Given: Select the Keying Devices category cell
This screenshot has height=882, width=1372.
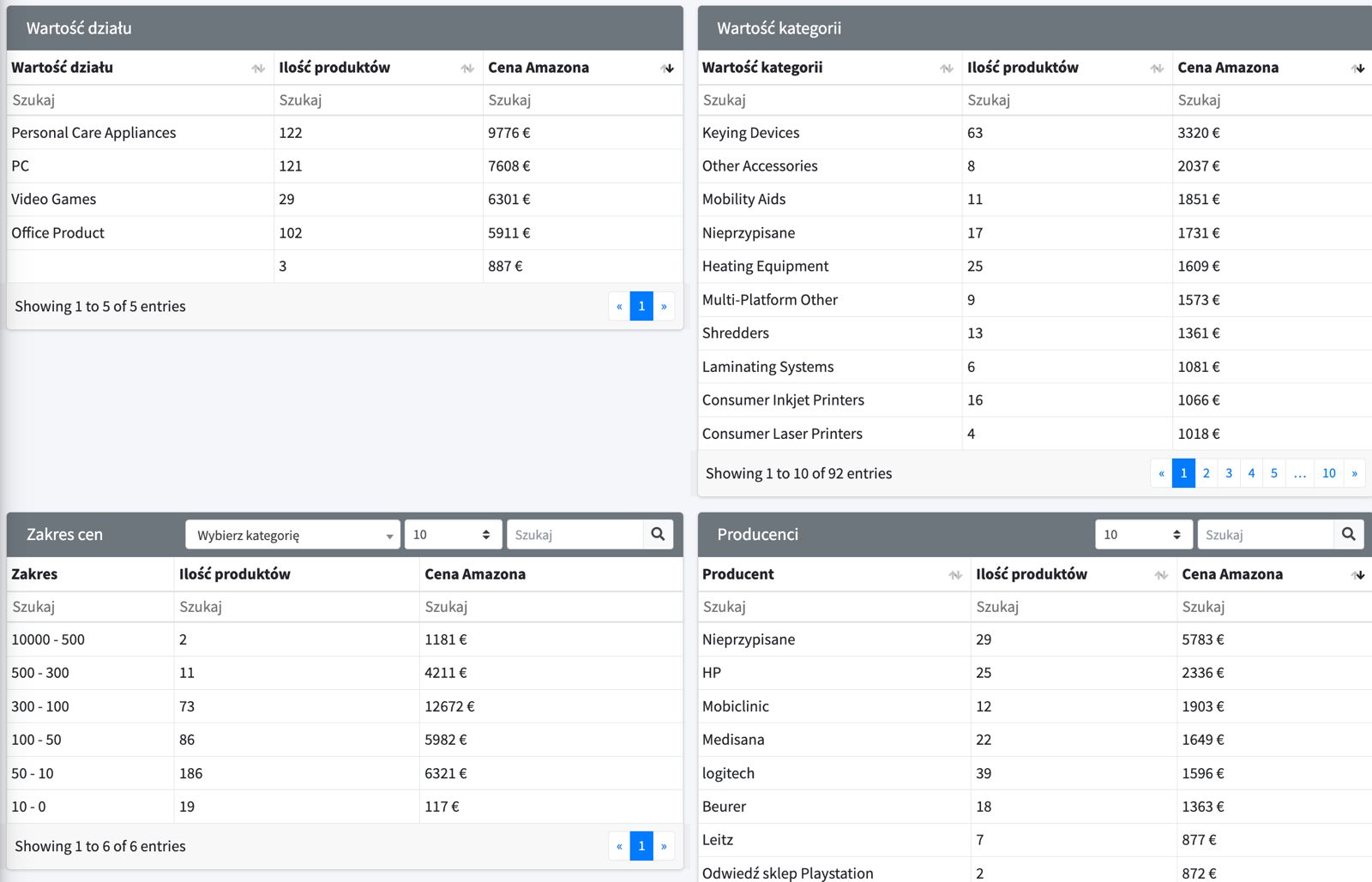Looking at the screenshot, I should (x=829, y=133).
